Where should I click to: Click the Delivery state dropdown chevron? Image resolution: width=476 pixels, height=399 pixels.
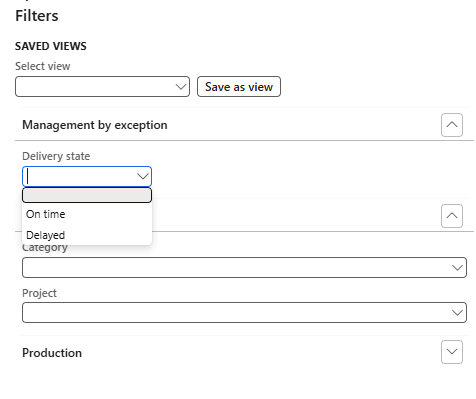(x=143, y=176)
